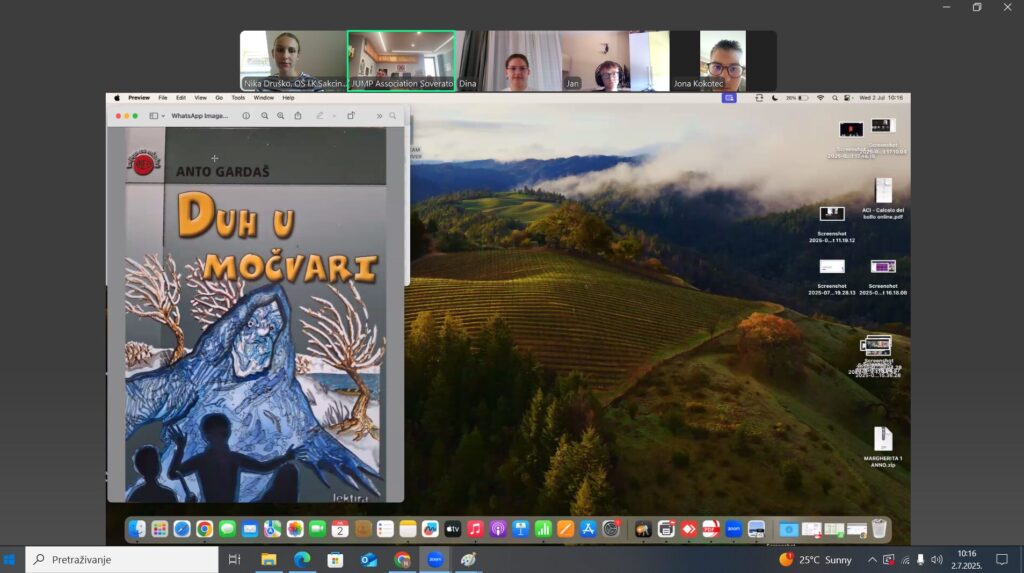Screen dimensions: 1024x573
Task: Open Photos from the Mac dock
Action: point(295,529)
